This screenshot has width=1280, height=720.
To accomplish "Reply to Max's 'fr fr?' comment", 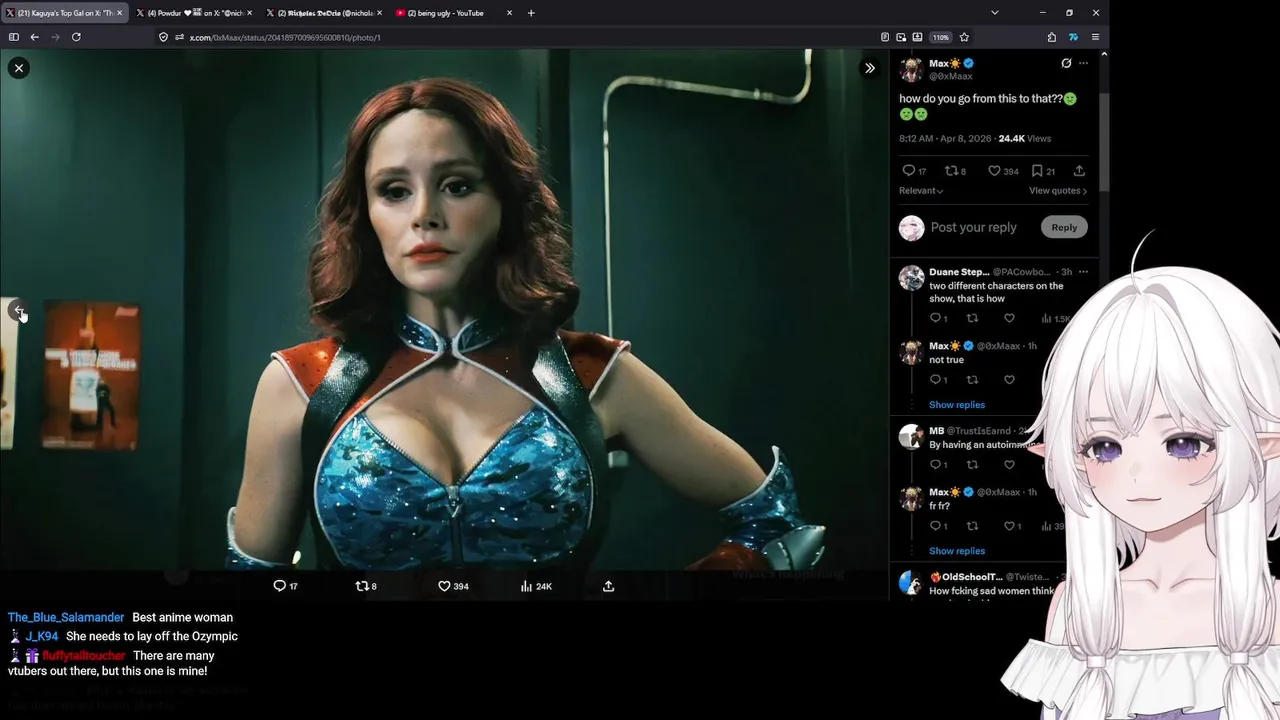I will pyautogui.click(x=936, y=526).
